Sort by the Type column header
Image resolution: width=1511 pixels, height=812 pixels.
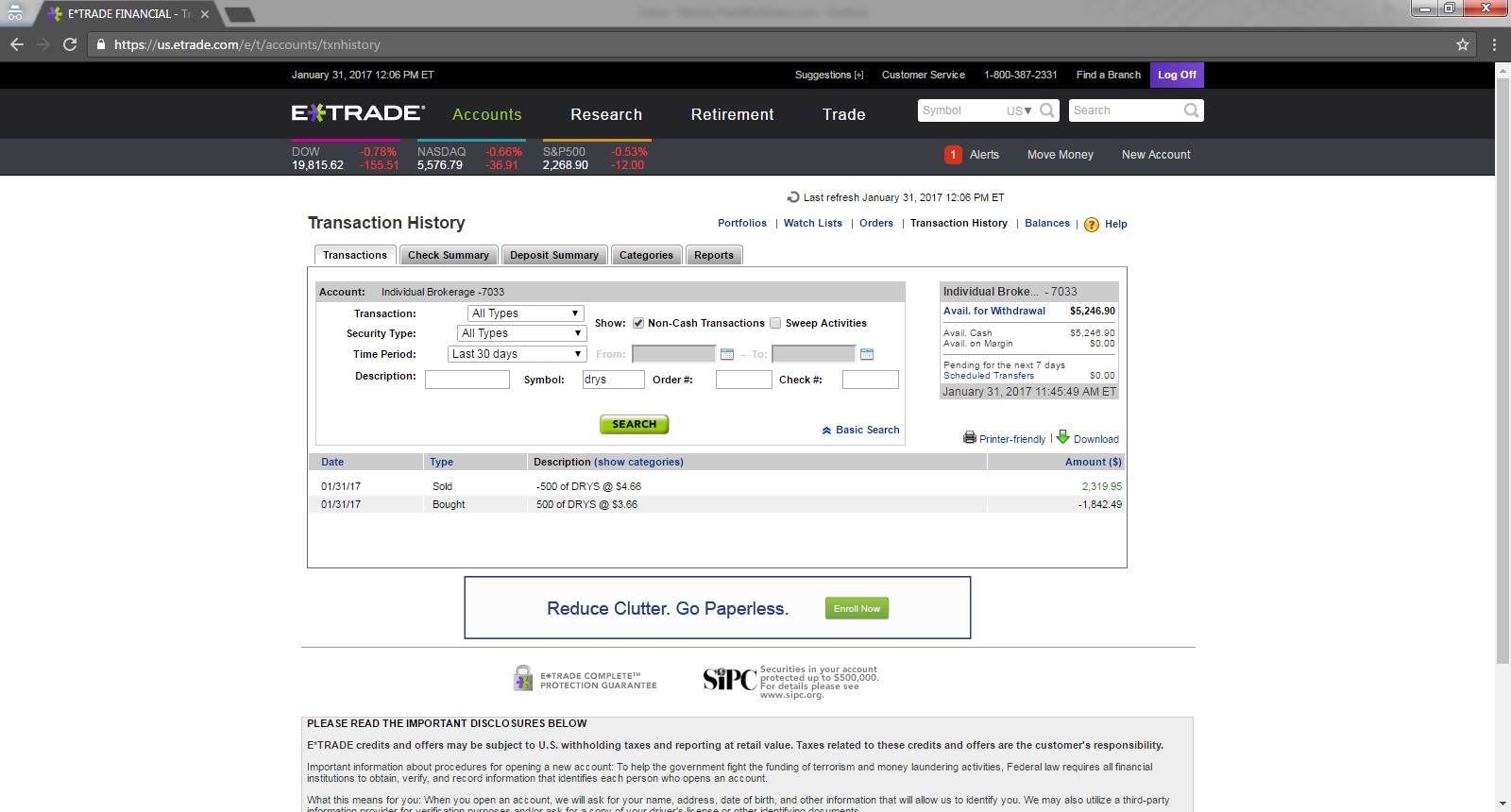point(441,462)
